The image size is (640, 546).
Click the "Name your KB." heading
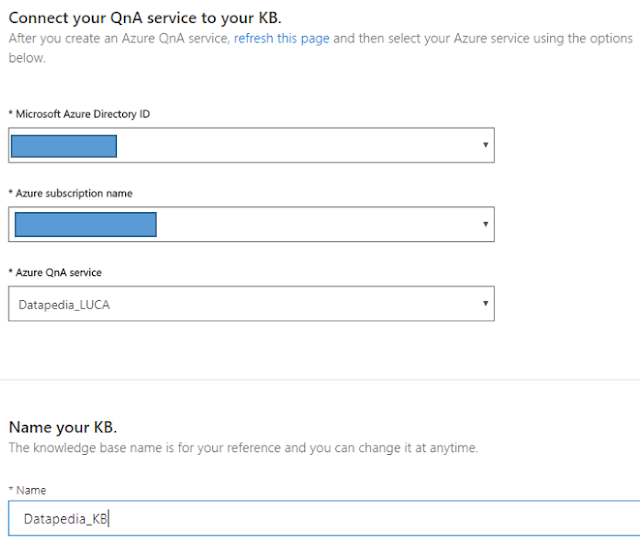point(63,427)
